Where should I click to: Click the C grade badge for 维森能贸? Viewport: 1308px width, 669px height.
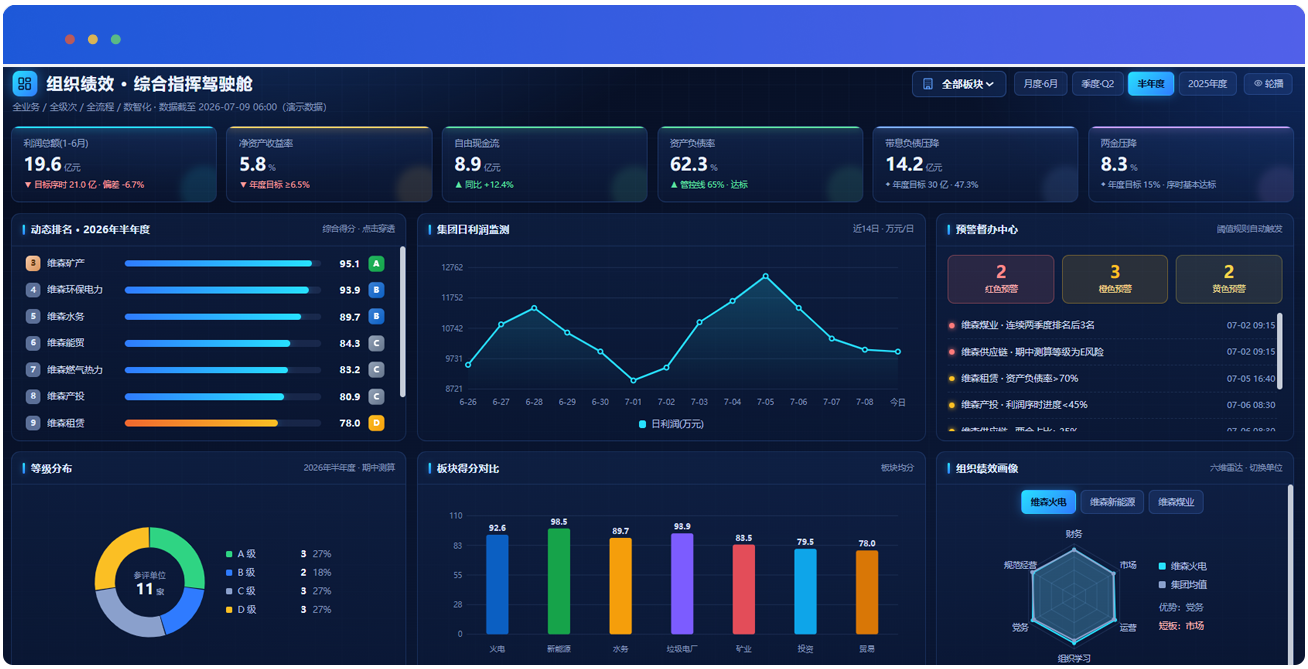pos(376,343)
